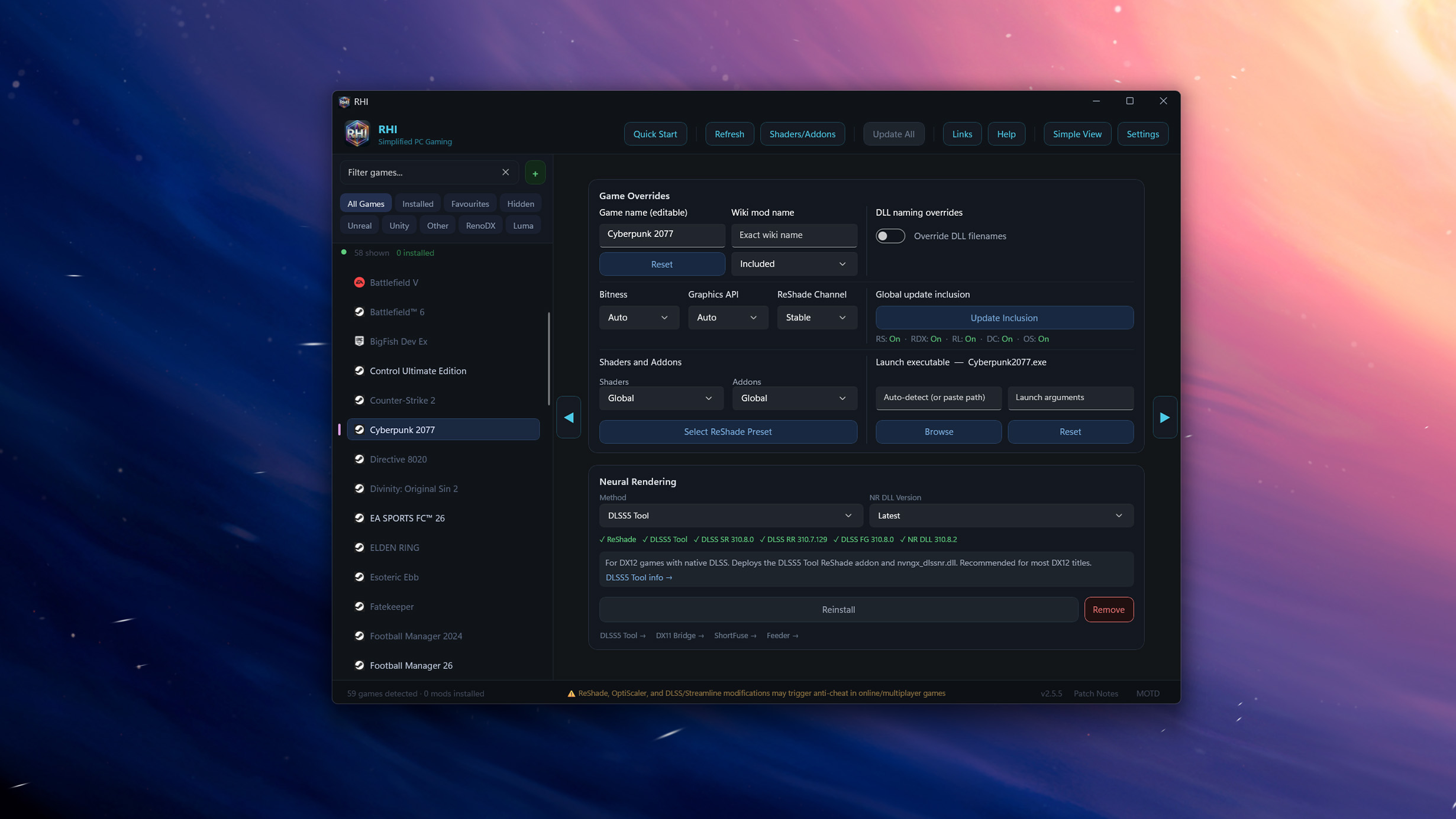The image size is (1456, 819).
Task: Click the Steam icon beside Counter-Strike 2
Action: coord(359,400)
